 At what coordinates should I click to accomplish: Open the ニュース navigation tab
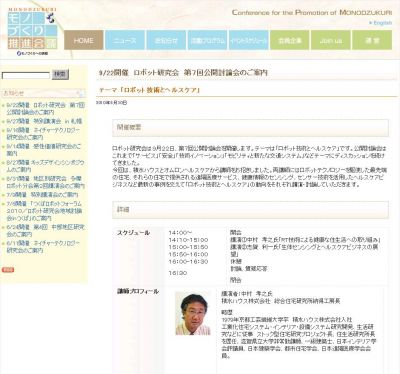point(125,40)
